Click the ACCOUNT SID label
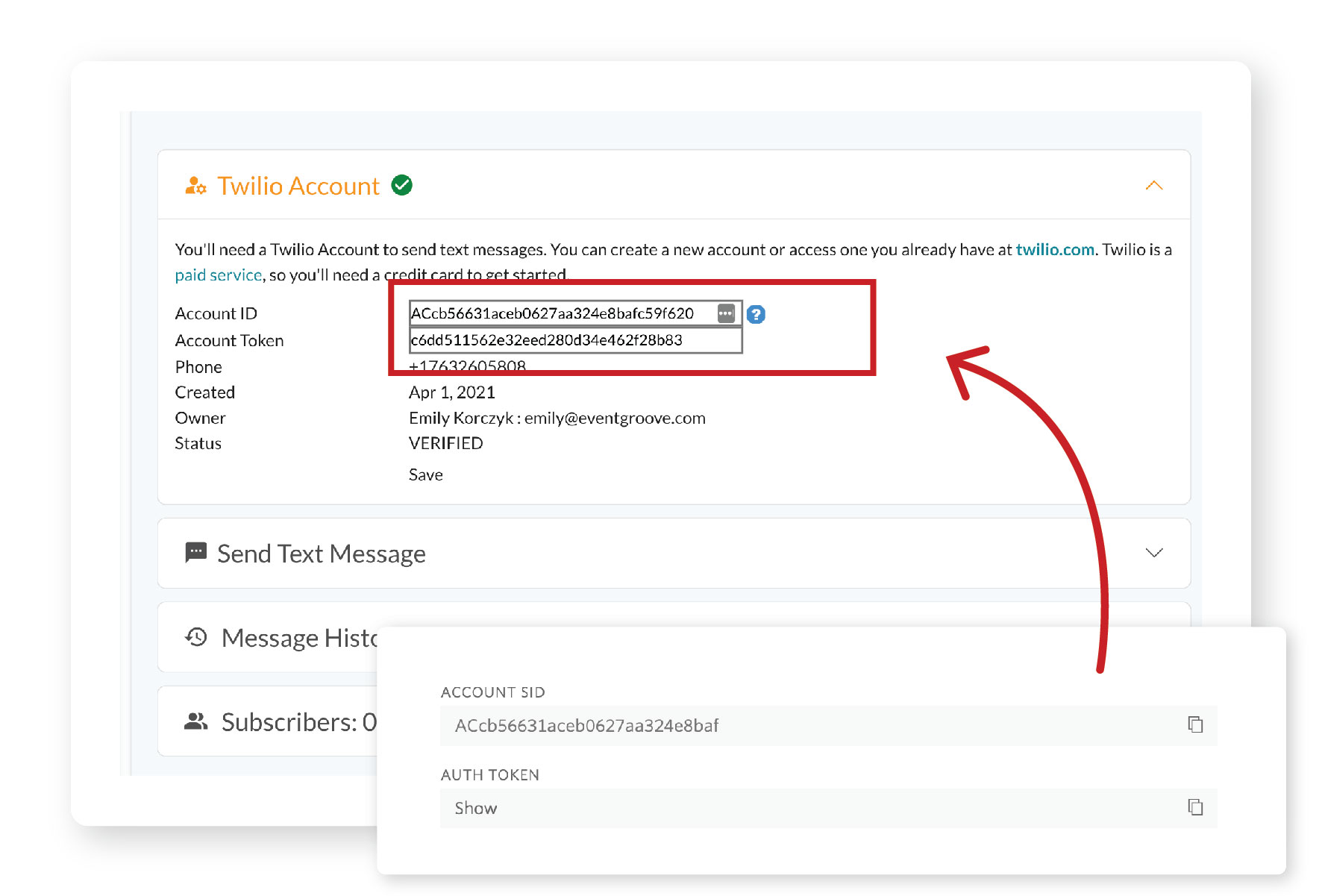 click(x=493, y=692)
